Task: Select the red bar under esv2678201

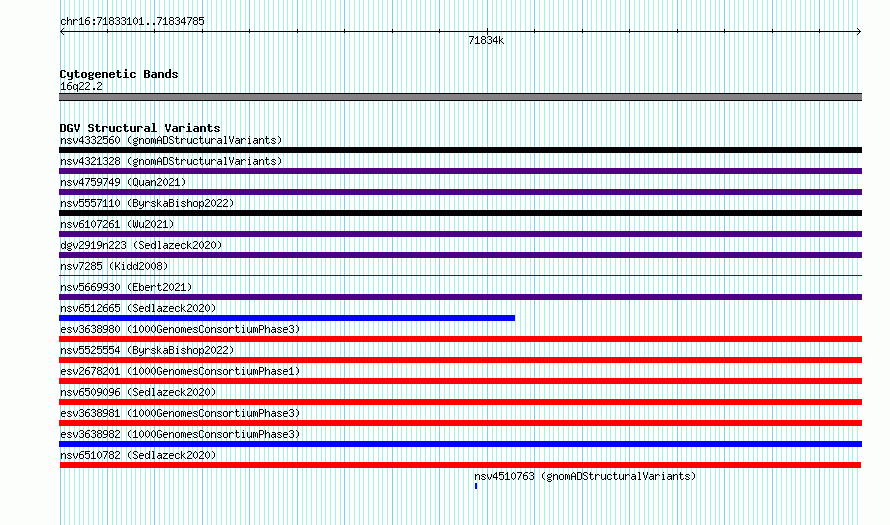Action: click(x=460, y=381)
